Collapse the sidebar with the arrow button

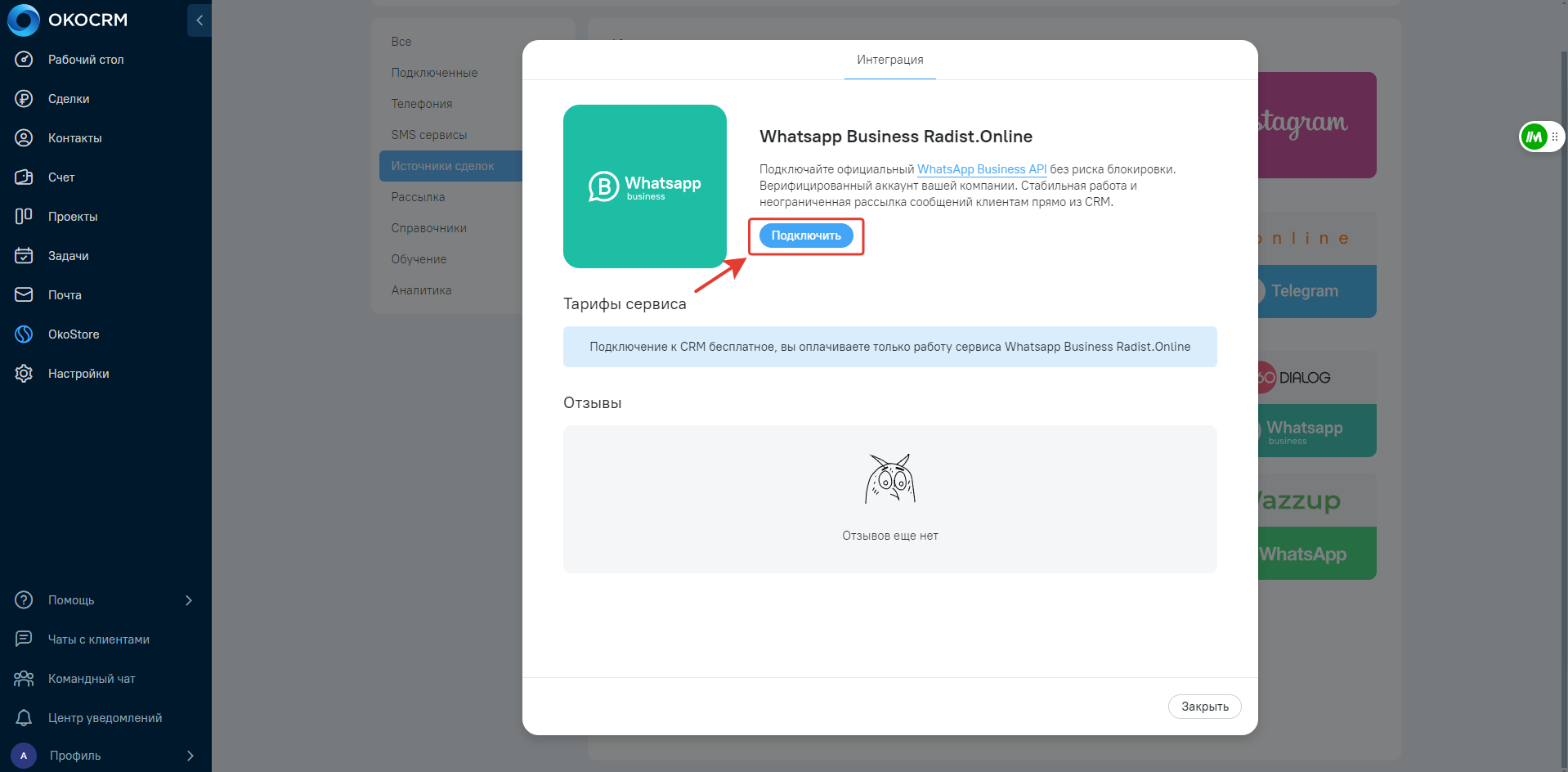coord(199,20)
